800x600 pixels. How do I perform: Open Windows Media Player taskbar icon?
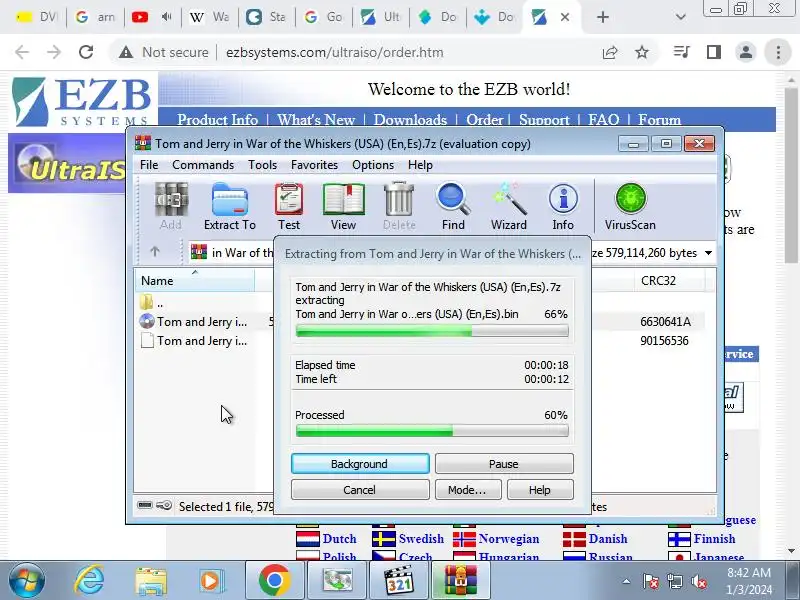210,581
